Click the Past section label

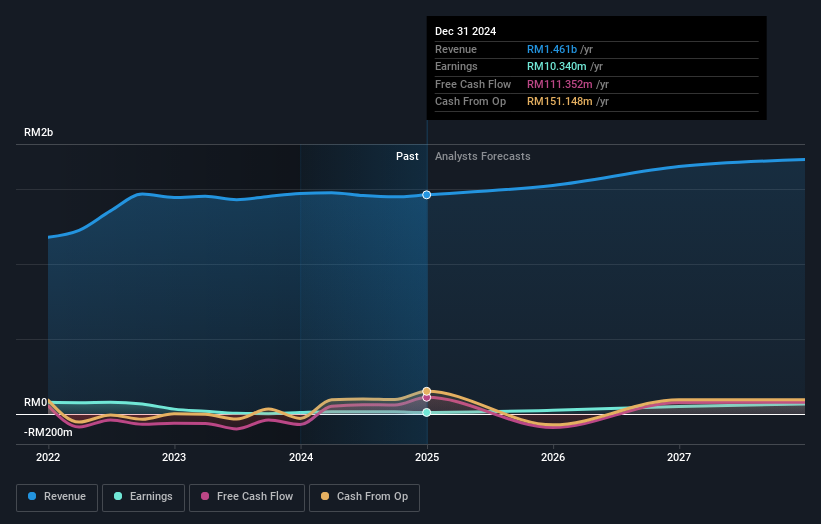pos(407,156)
